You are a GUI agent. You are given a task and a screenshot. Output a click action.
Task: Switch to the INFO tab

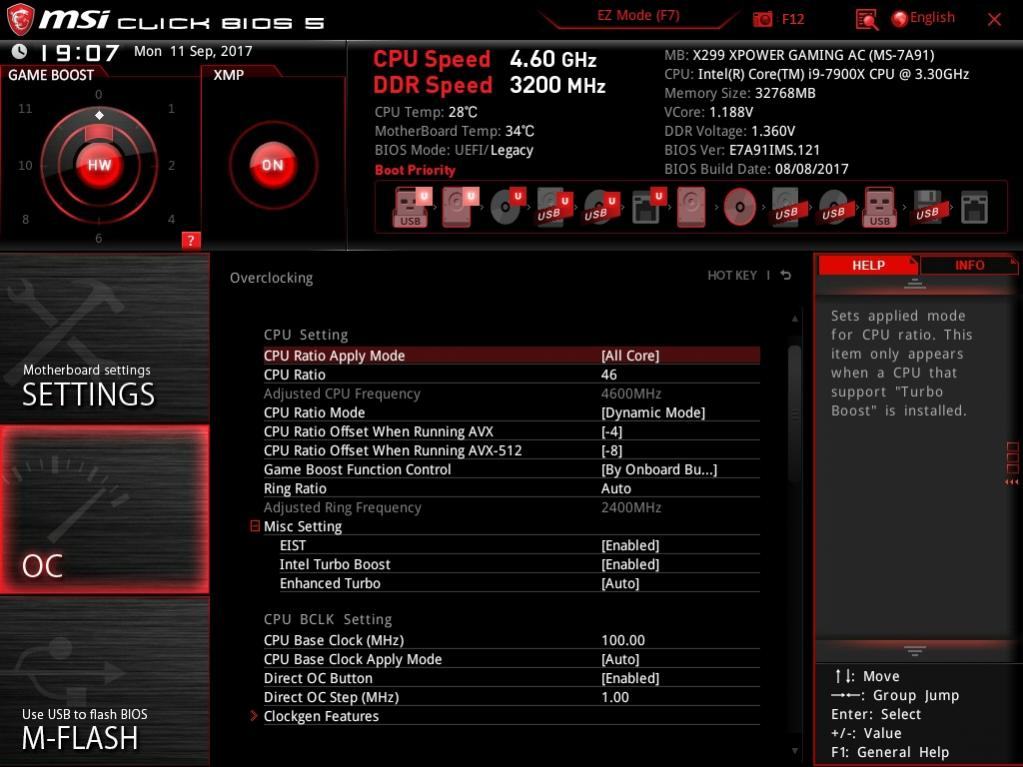[970, 265]
